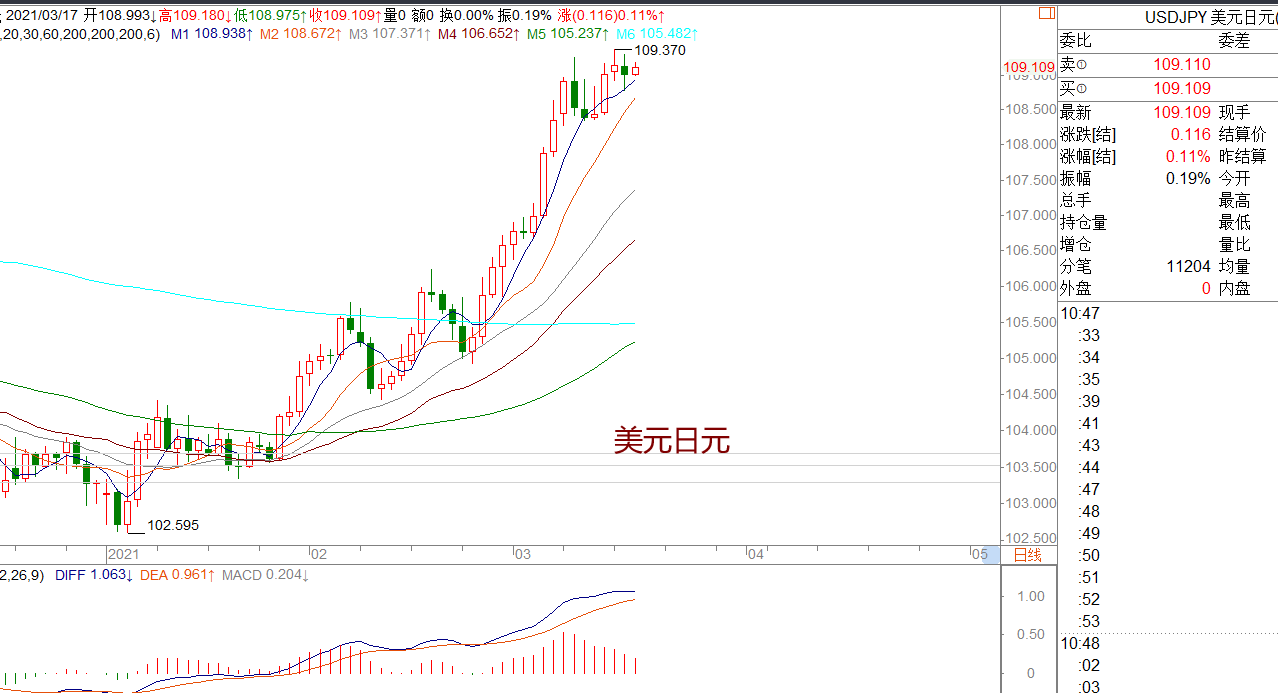This screenshot has width=1278, height=693.
Task: Click the 持仓量 label
Action: (1084, 223)
